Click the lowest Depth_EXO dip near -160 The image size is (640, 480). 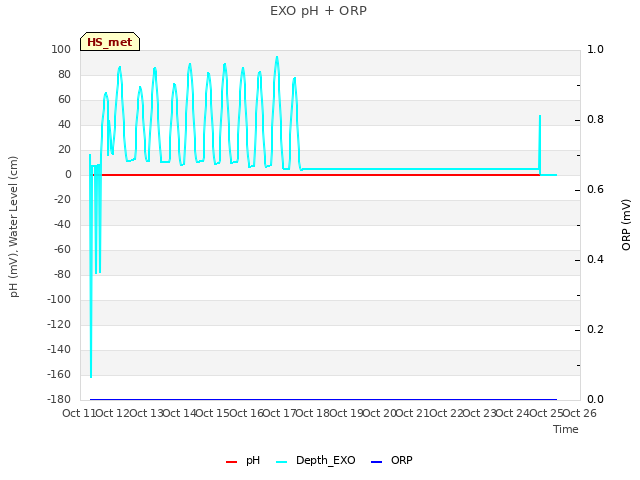(91, 377)
